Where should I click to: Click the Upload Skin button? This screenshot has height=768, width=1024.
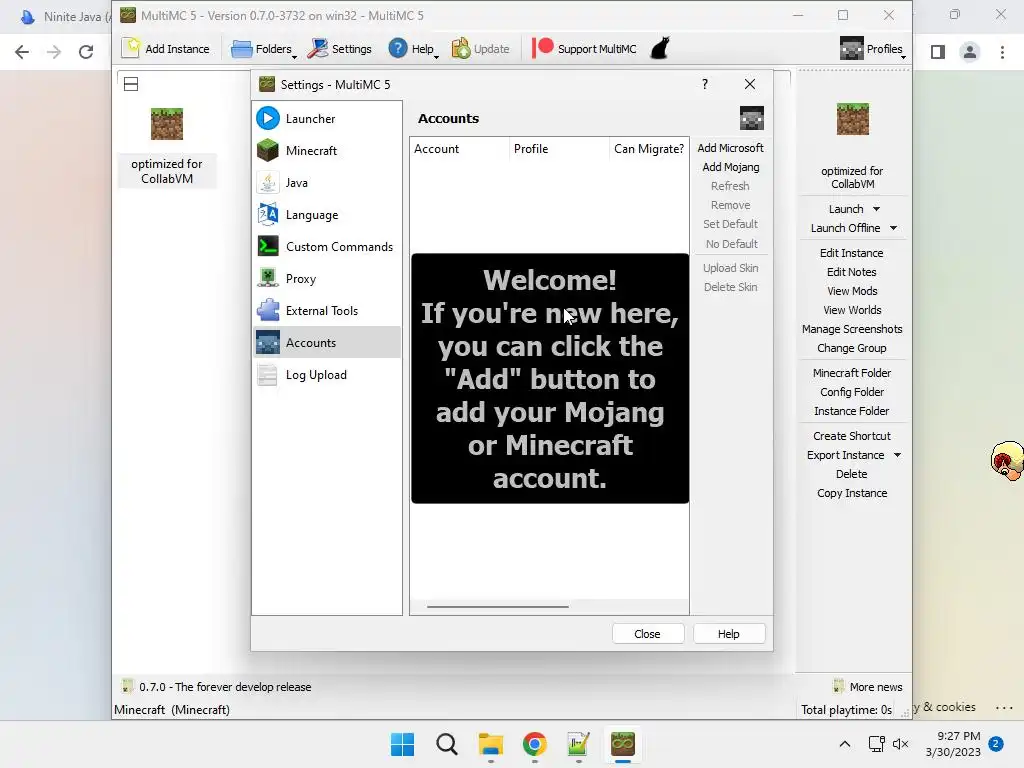(730, 268)
